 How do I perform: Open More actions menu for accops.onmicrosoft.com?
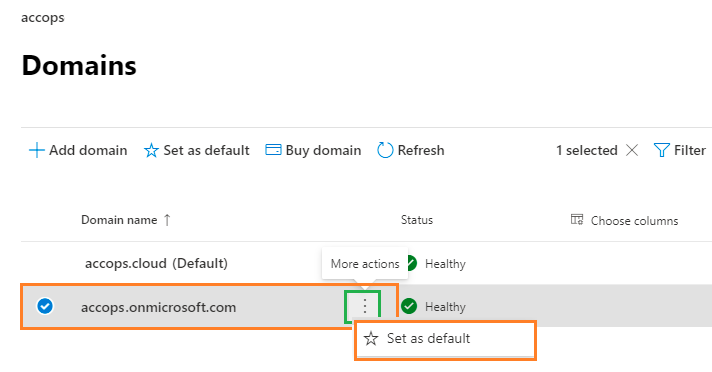point(365,306)
